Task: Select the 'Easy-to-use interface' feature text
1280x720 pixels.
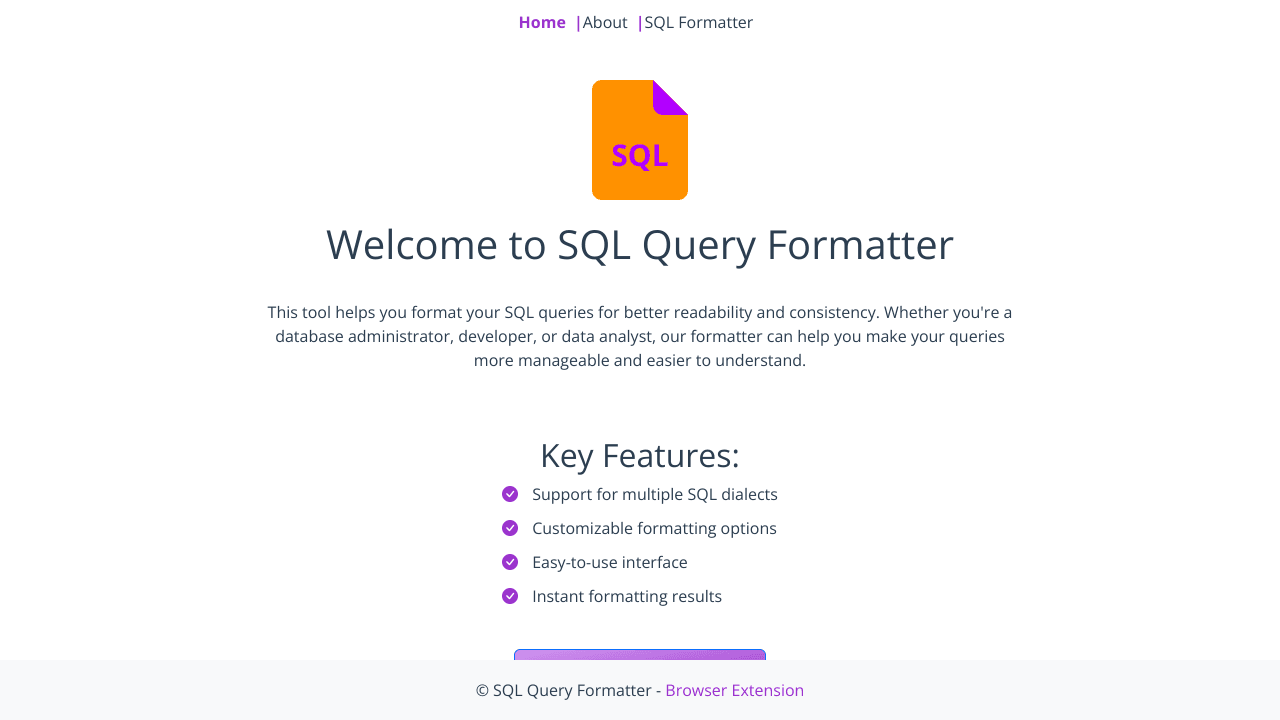Action: point(609,562)
